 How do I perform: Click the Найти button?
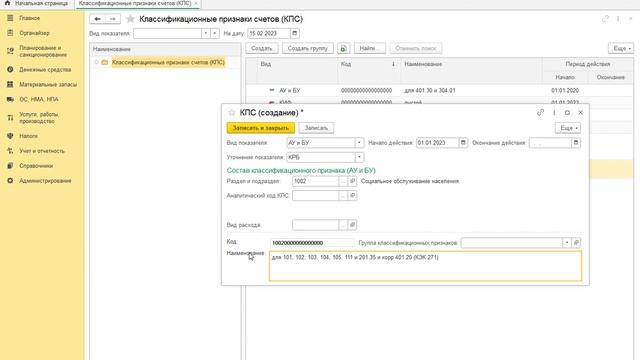pyautogui.click(x=369, y=48)
